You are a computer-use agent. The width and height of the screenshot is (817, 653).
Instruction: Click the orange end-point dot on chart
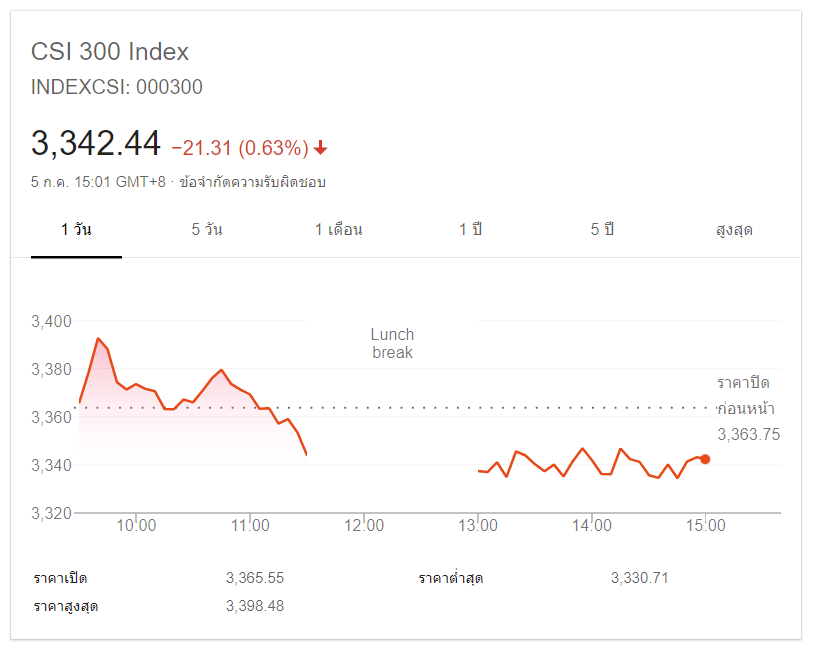pos(705,459)
